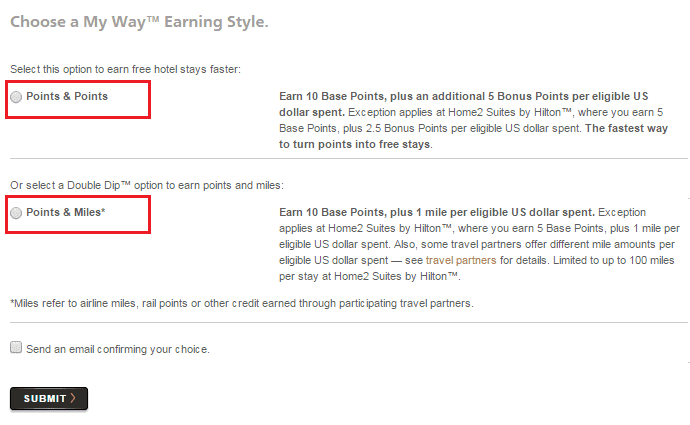Select the Points & Miles radio button
The height and width of the screenshot is (425, 690).
(x=17, y=213)
